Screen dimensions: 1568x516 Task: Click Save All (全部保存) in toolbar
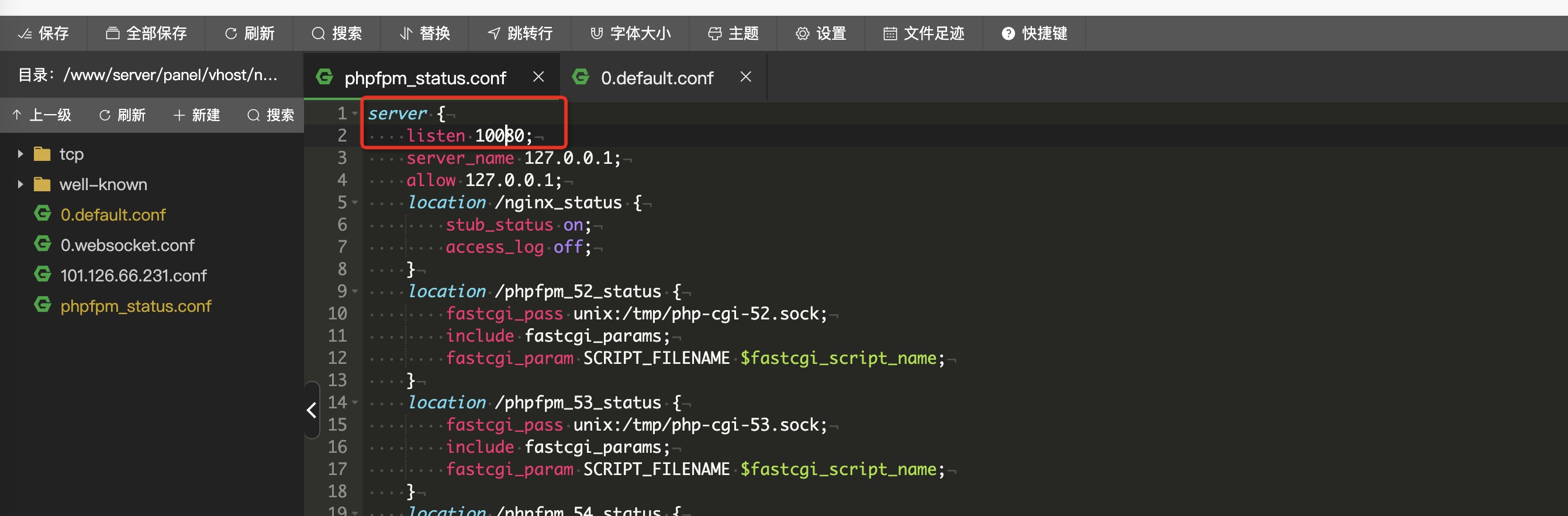coord(146,33)
